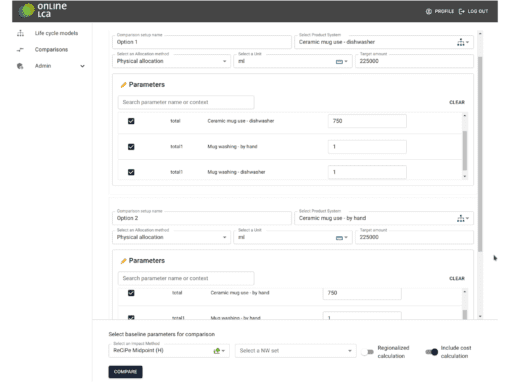510x382 pixels.
Task: Click Clear in Option 1 parameters
Action: pyautogui.click(x=457, y=102)
